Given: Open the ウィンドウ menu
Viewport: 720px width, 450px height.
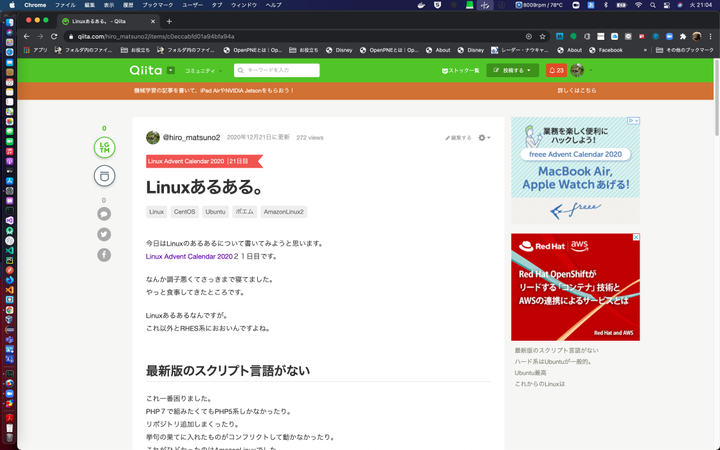Looking at the screenshot, I should 244,5.
